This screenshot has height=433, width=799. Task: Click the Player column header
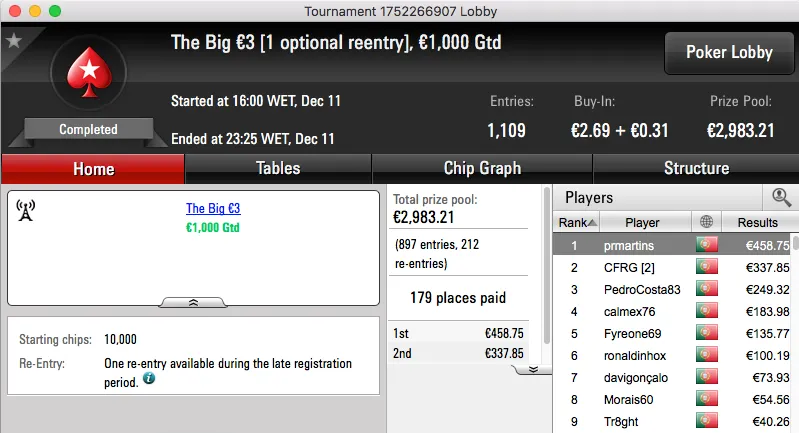tap(642, 222)
